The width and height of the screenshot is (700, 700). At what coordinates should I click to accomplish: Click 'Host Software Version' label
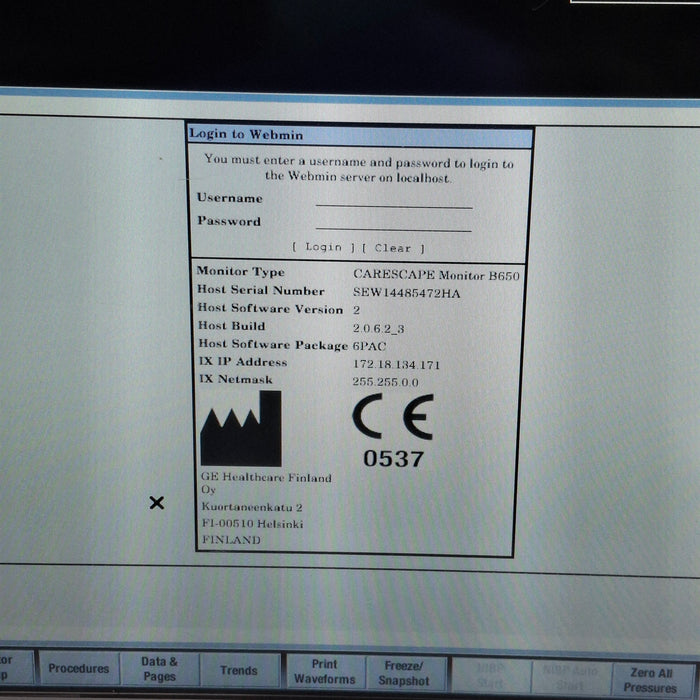[x=271, y=308]
